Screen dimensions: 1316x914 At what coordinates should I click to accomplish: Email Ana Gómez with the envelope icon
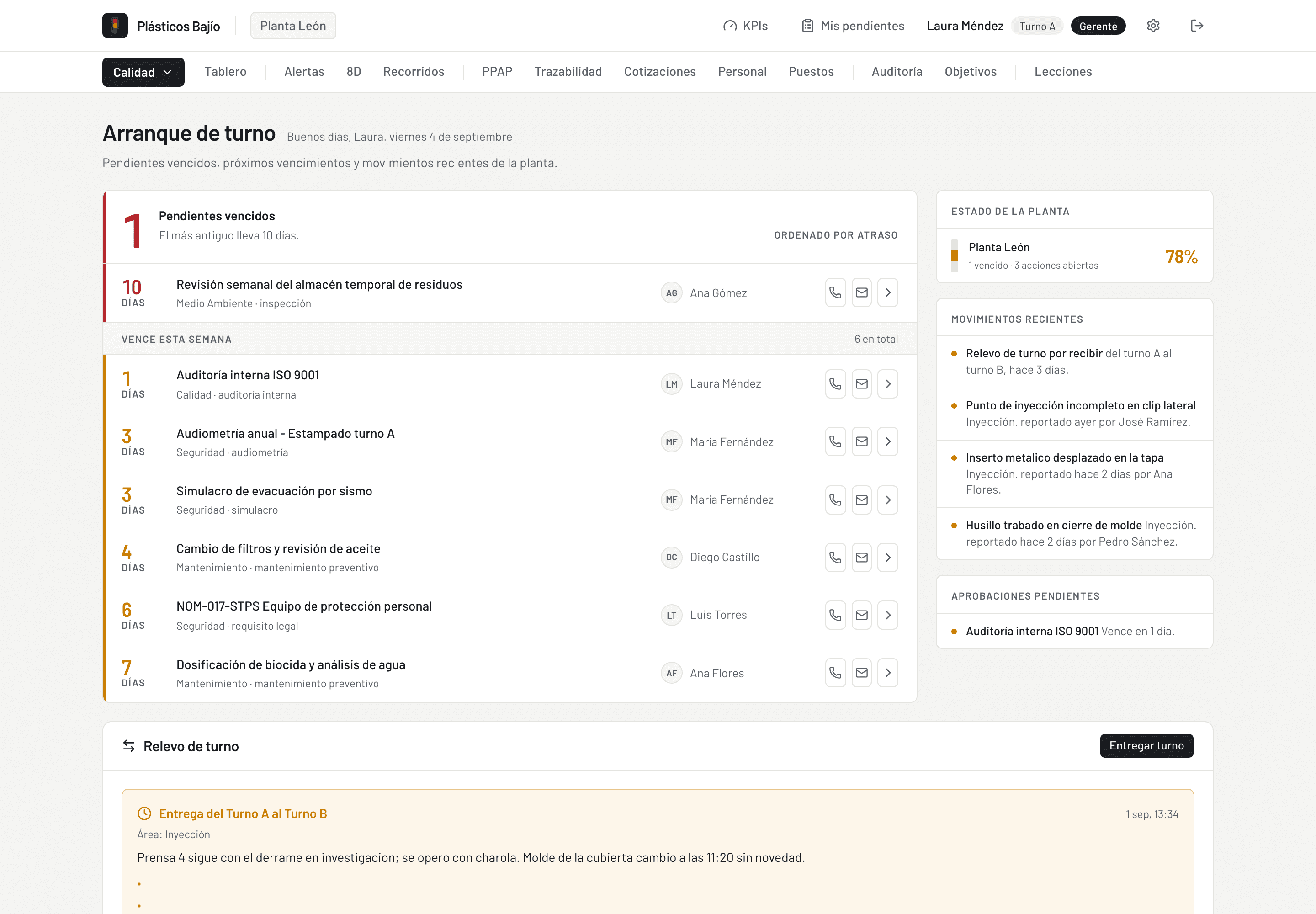coord(861,292)
